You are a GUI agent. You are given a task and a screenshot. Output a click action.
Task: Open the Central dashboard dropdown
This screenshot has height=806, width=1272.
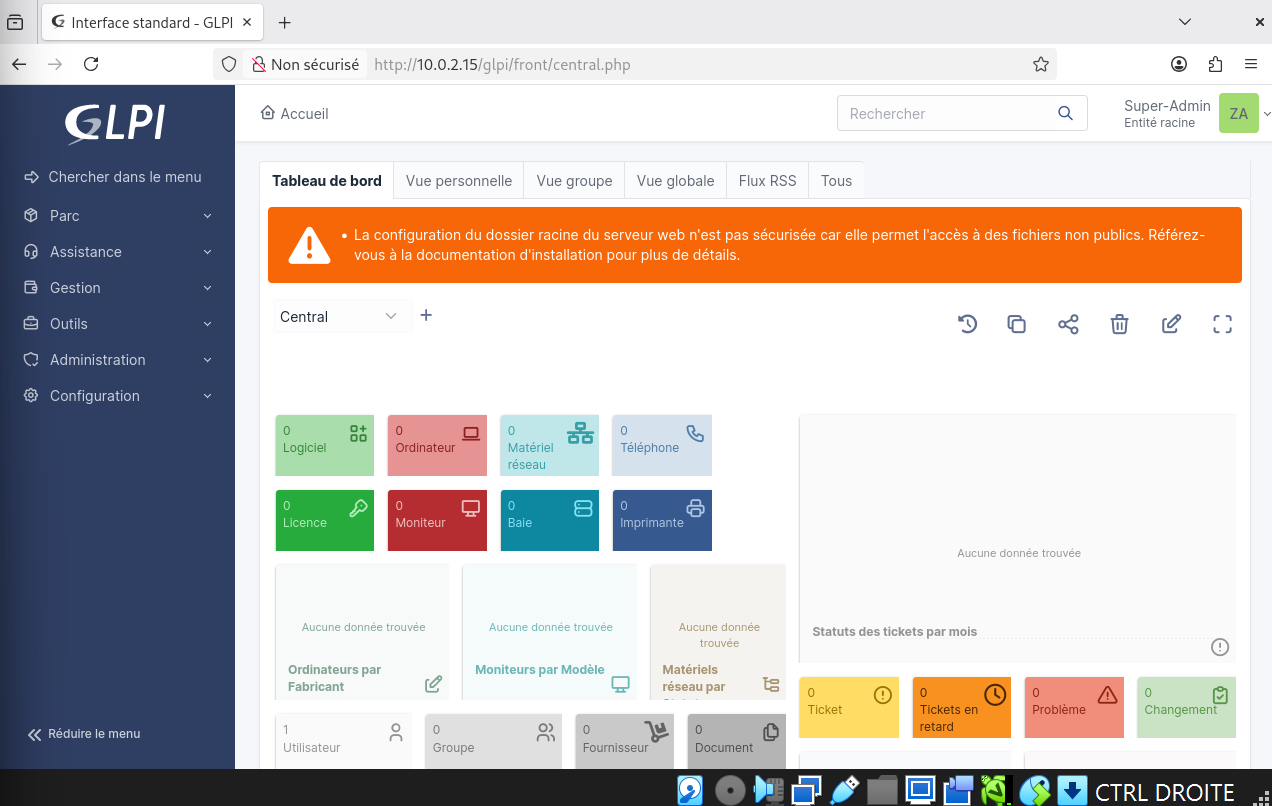coord(342,316)
